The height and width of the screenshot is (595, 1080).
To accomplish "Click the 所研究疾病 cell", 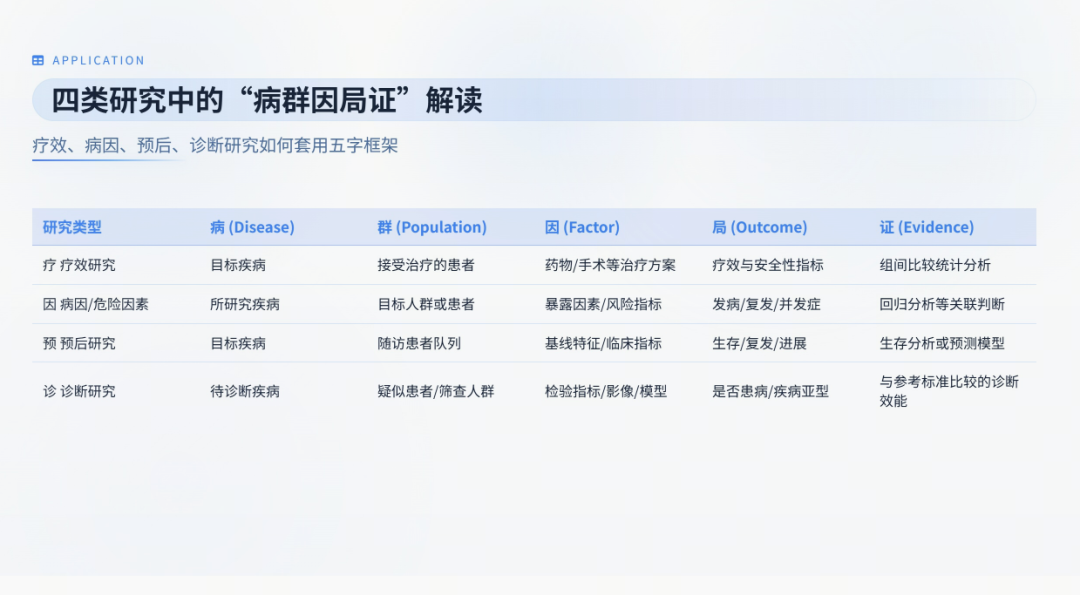I will pyautogui.click(x=245, y=304).
